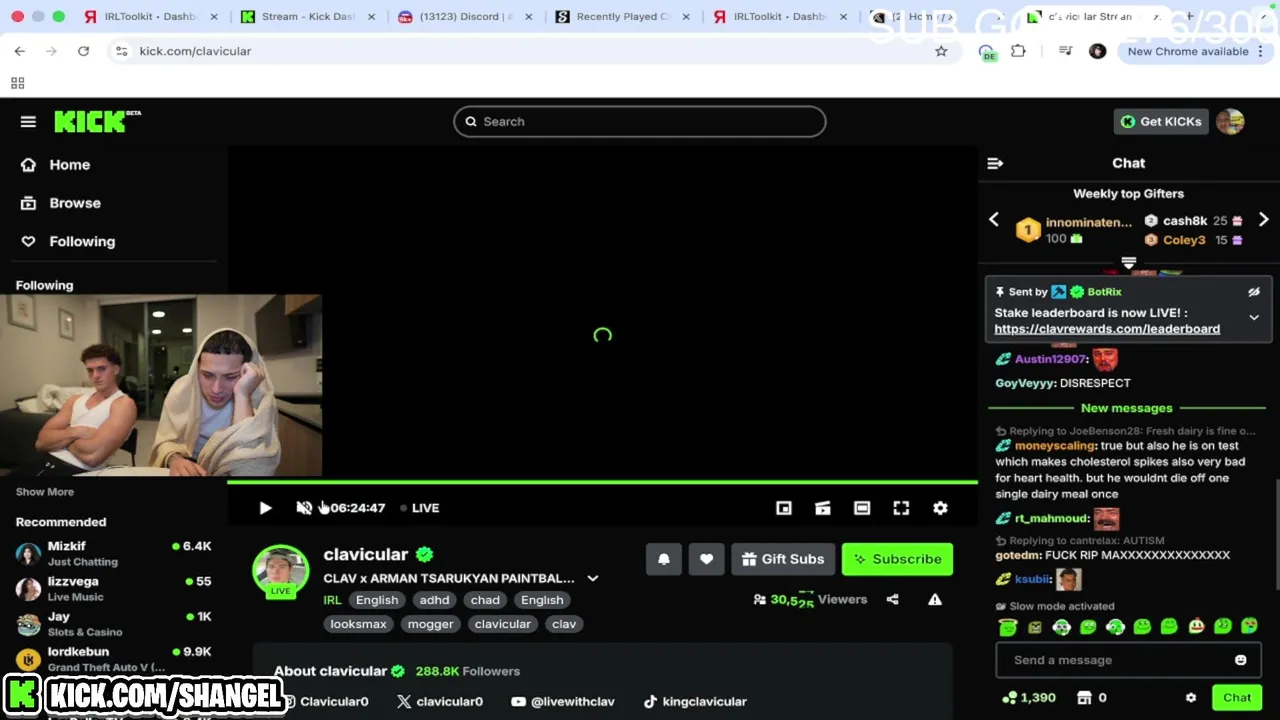This screenshot has height=720, width=1280.
Task: Click the green Subscribe button
Action: (x=897, y=559)
